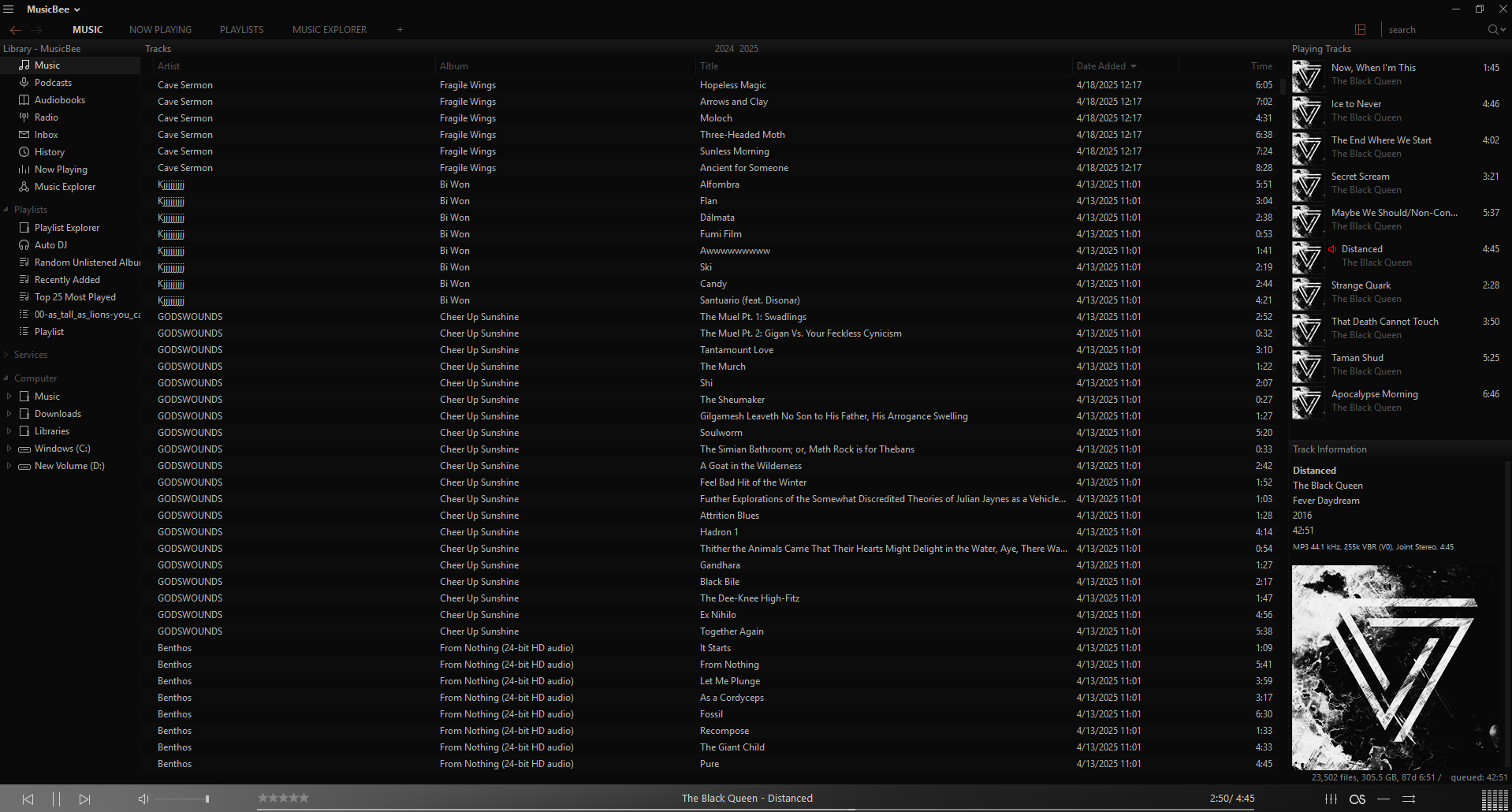
Task: Open the search options dropdown arrow
Action: [x=1503, y=30]
